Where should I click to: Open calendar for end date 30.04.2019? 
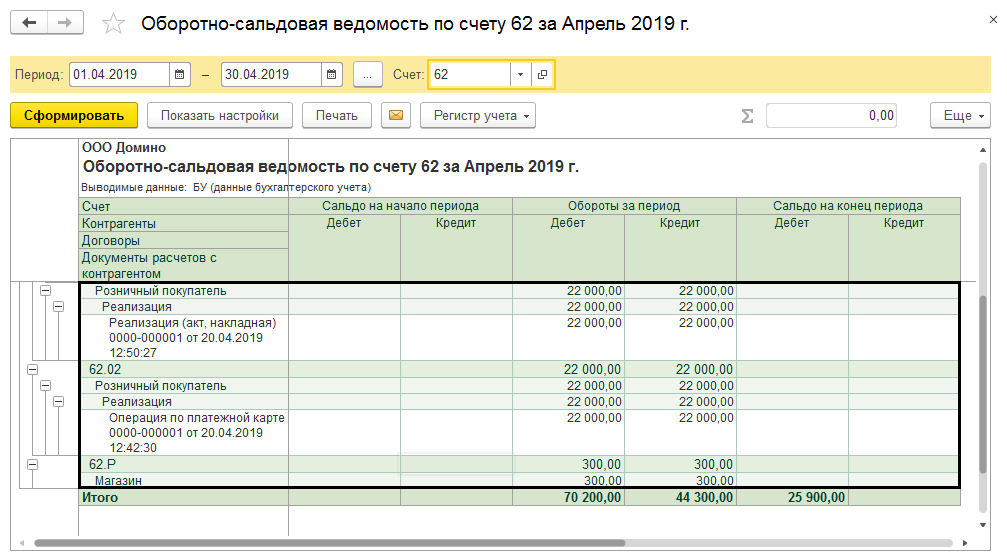coord(332,74)
